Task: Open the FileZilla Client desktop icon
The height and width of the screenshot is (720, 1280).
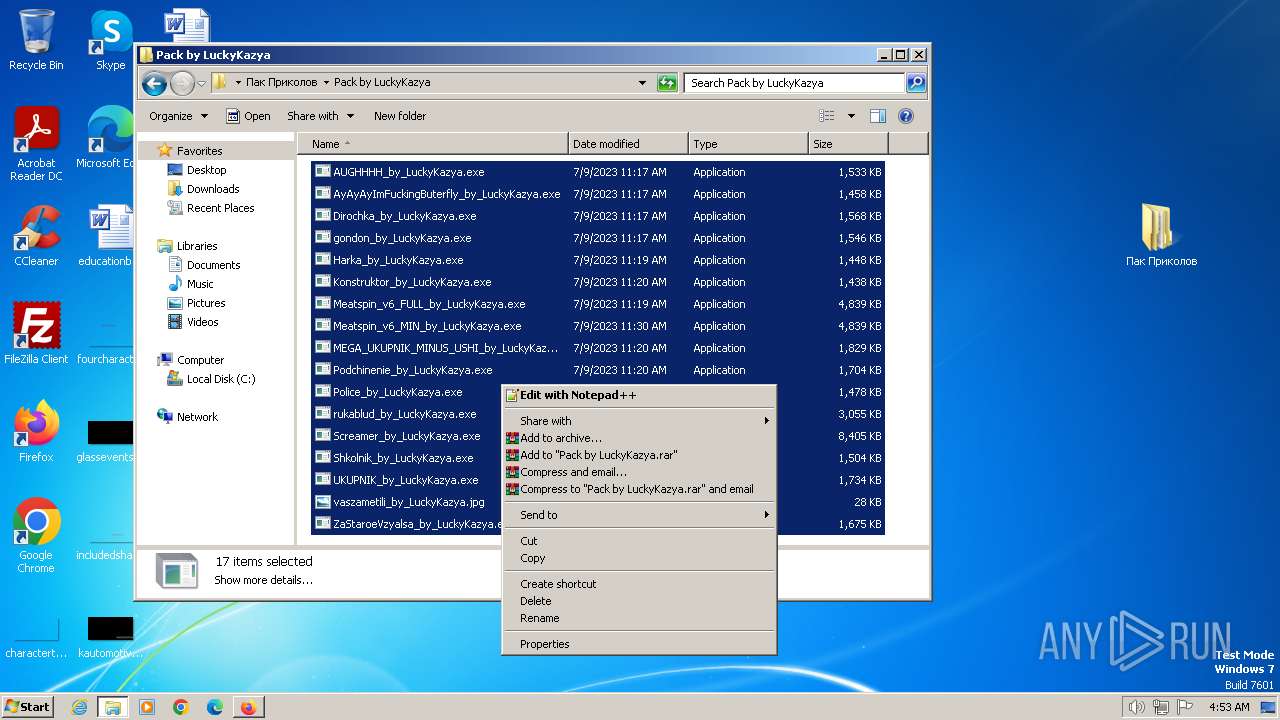Action: coord(36,333)
